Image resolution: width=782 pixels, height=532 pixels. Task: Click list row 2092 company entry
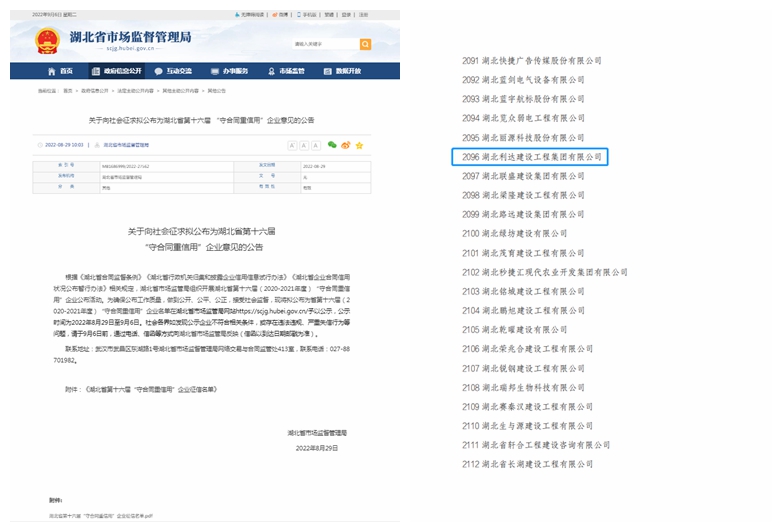523,80
